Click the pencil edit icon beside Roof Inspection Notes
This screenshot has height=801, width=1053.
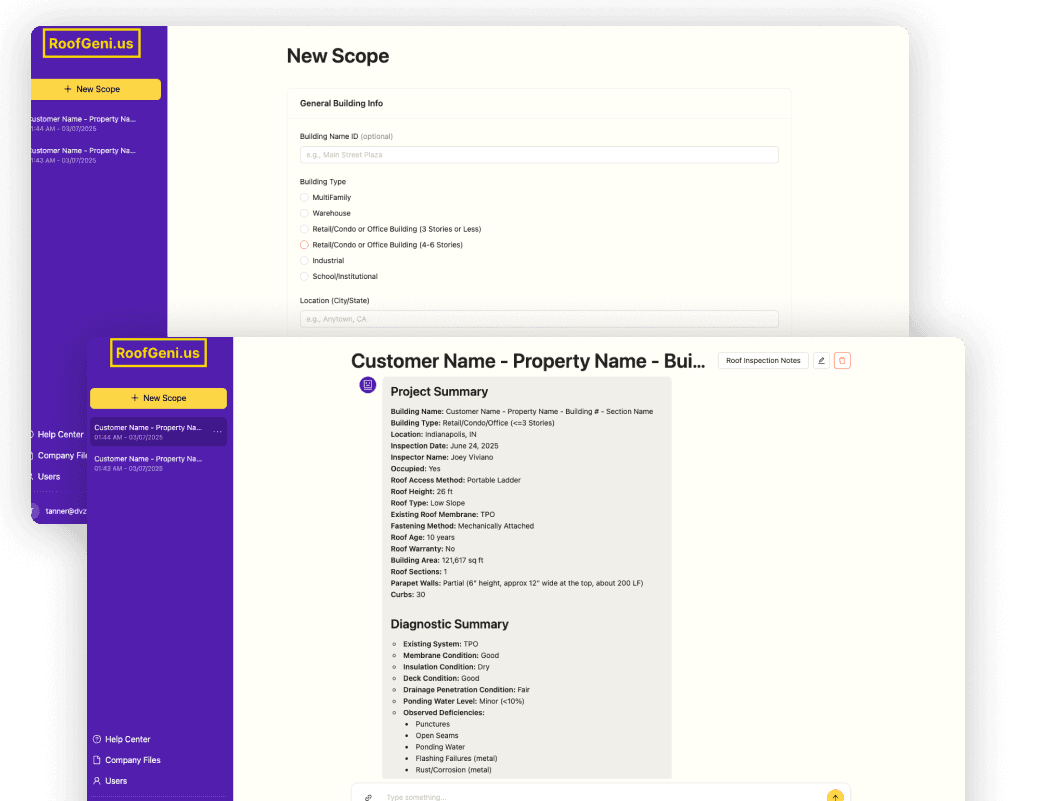[x=821, y=361]
